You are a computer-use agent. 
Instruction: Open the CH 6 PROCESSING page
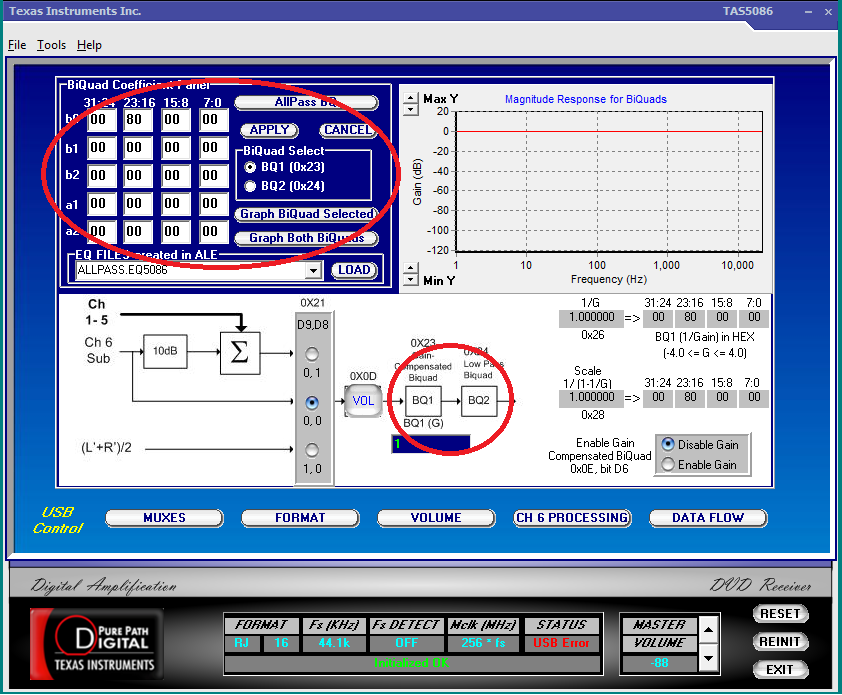pos(572,518)
